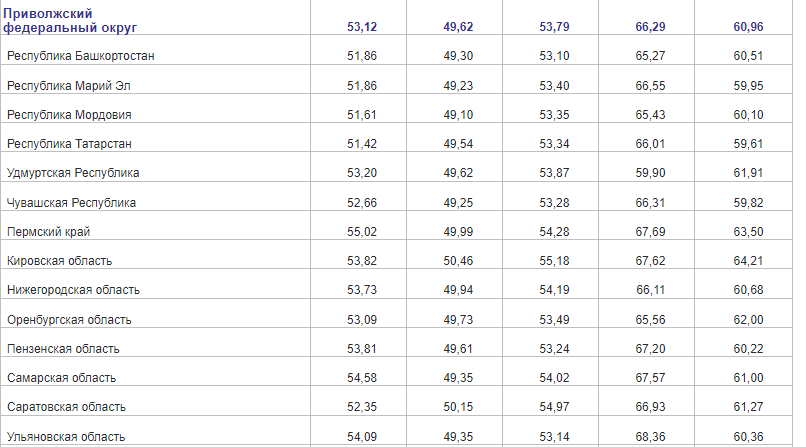
Task: Click the Чувашская Республика row label
Action: click(71, 203)
